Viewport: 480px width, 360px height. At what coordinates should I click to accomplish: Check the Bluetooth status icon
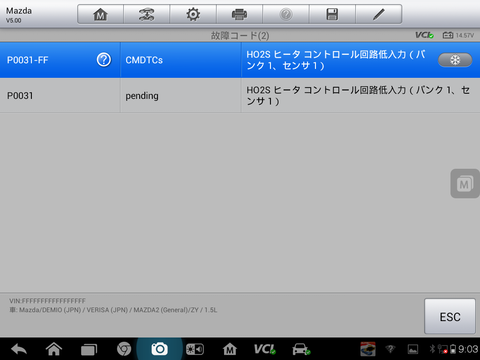432,349
